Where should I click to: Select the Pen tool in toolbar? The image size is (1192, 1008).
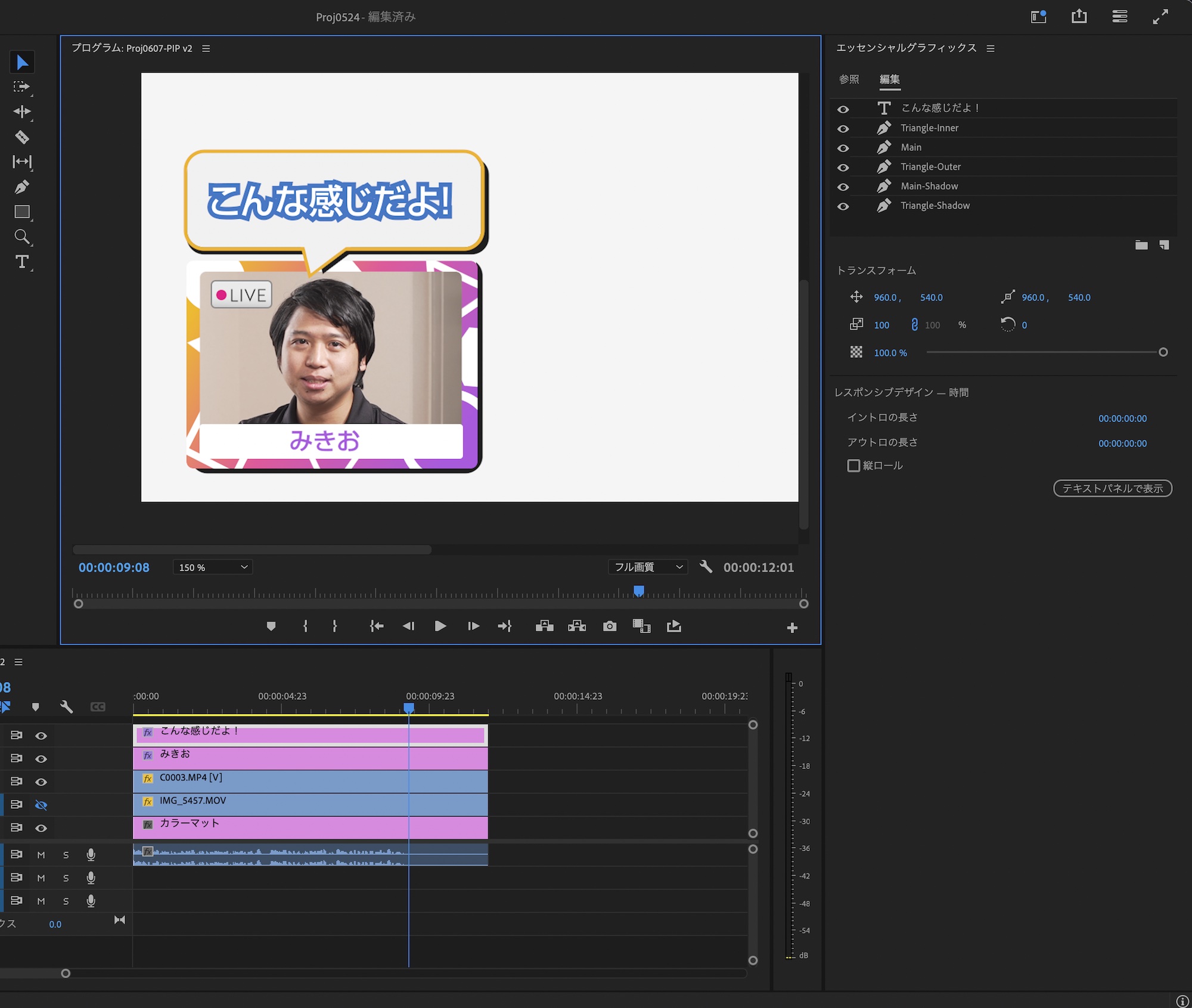(x=21, y=187)
